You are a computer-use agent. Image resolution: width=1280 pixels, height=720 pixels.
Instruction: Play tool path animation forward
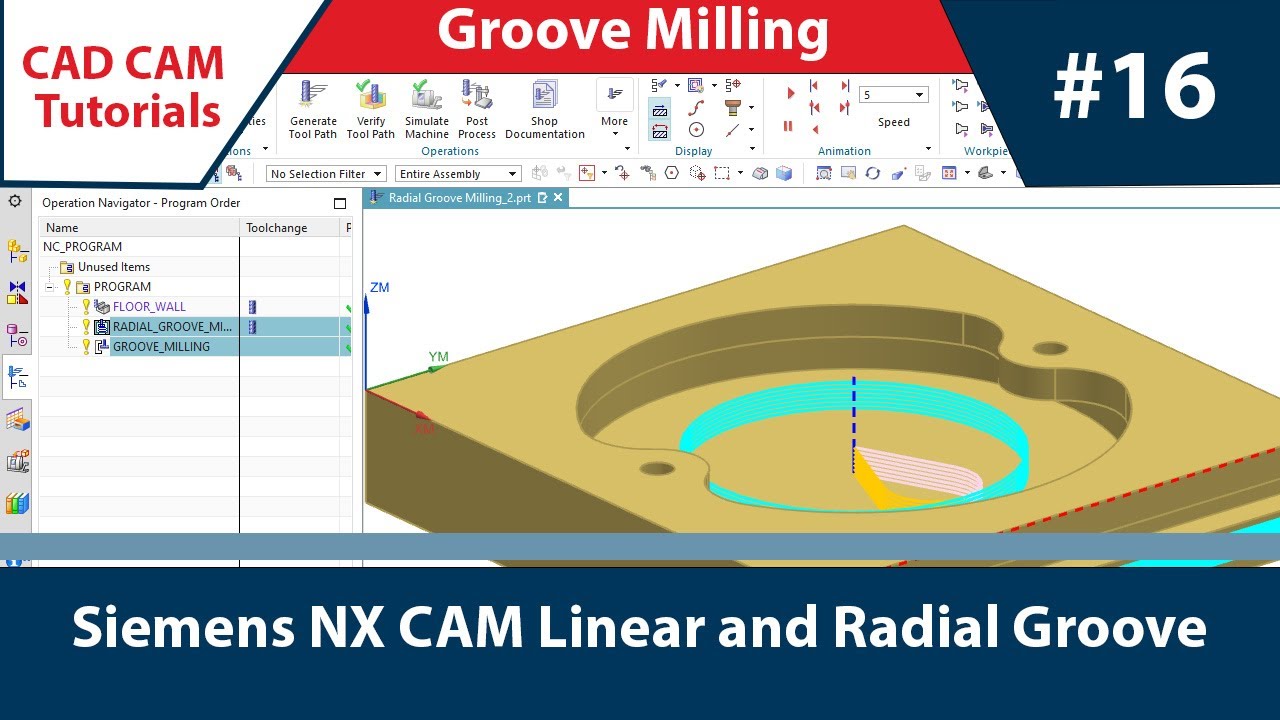point(790,92)
